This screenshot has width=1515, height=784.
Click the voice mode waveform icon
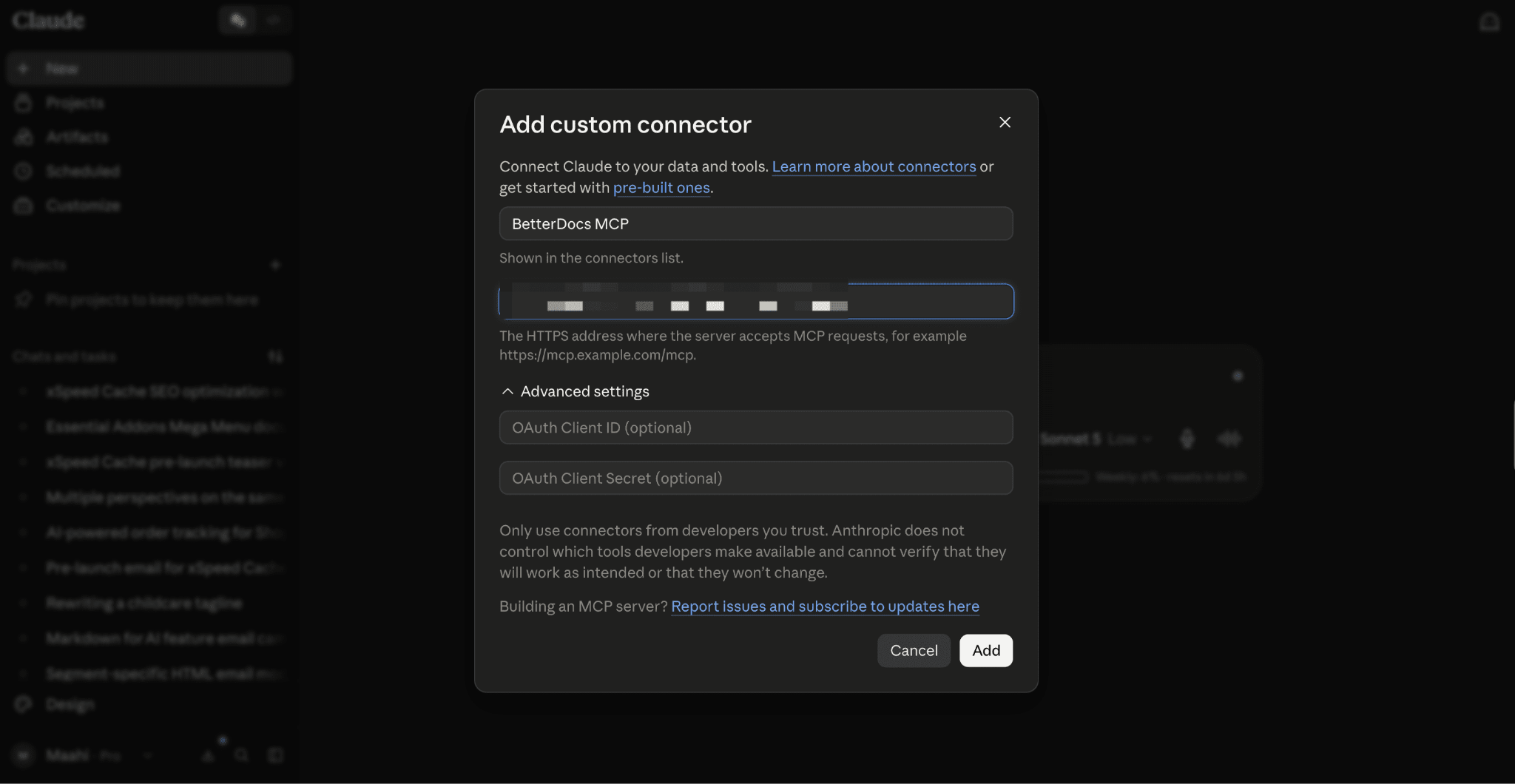click(1229, 439)
